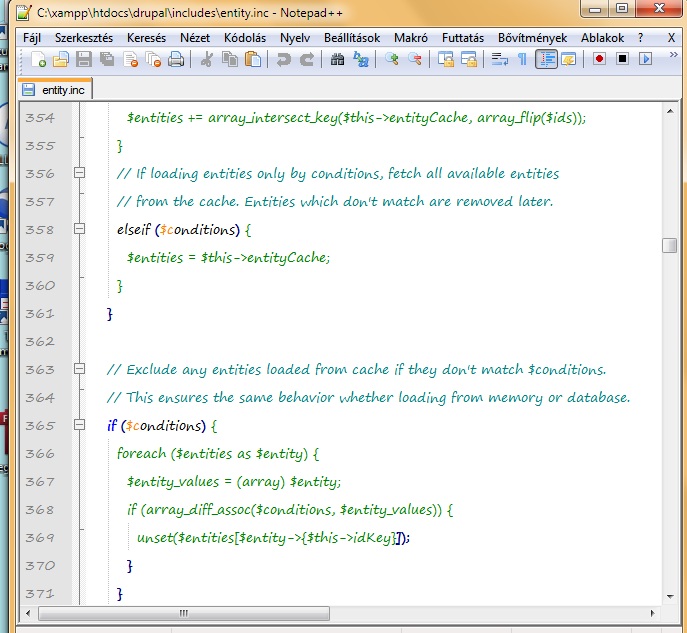Undo the last edit
The image size is (687, 633).
tap(283, 59)
